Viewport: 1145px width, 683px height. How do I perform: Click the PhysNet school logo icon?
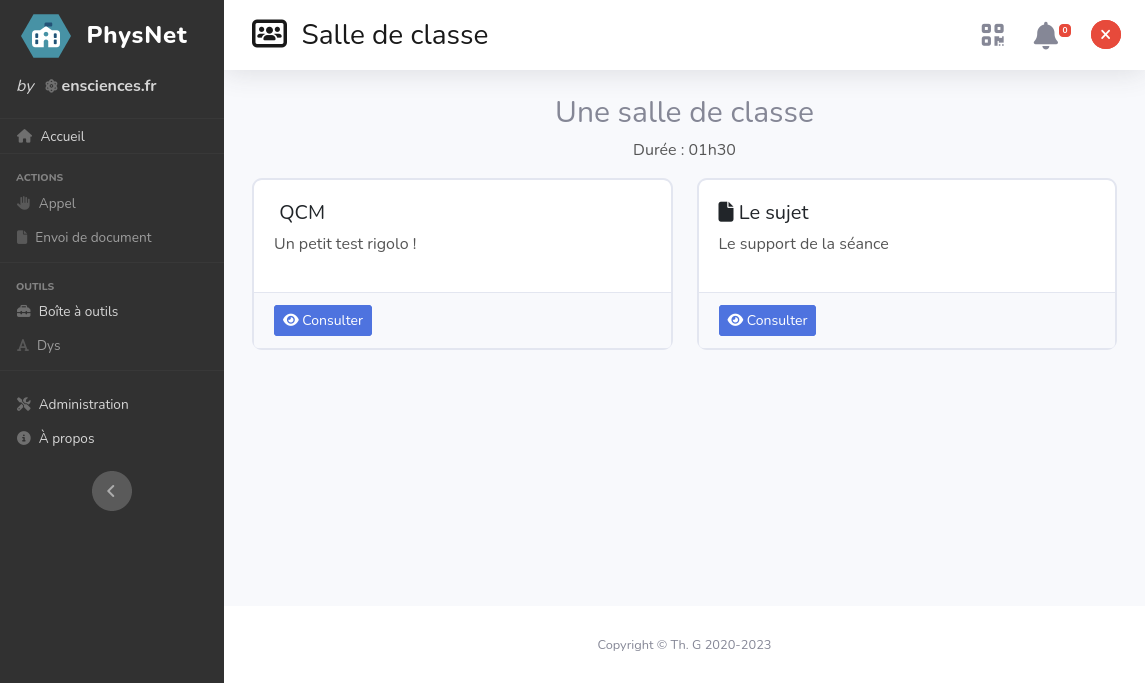(46, 36)
